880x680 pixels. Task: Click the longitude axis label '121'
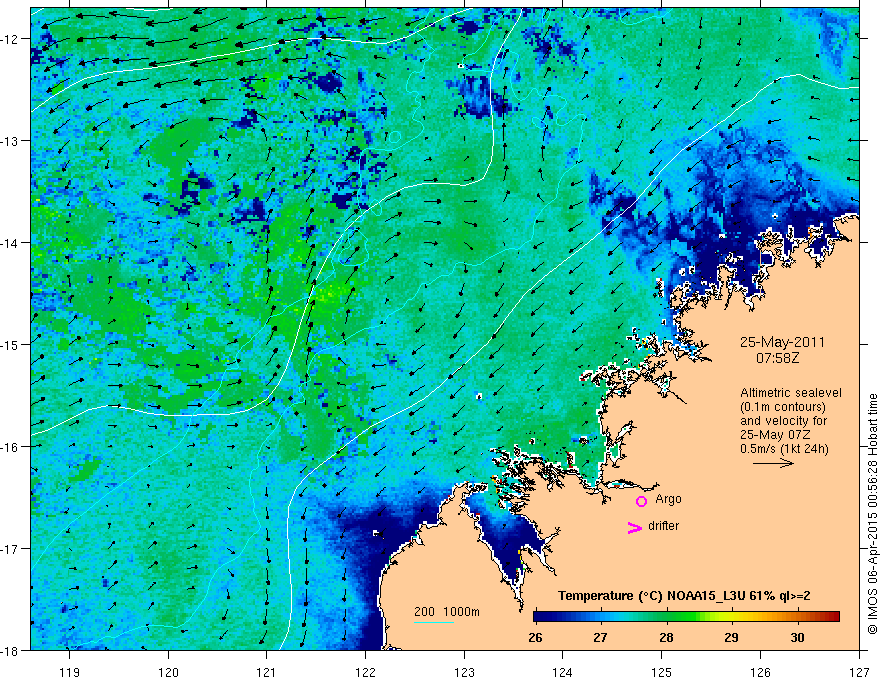click(x=267, y=672)
